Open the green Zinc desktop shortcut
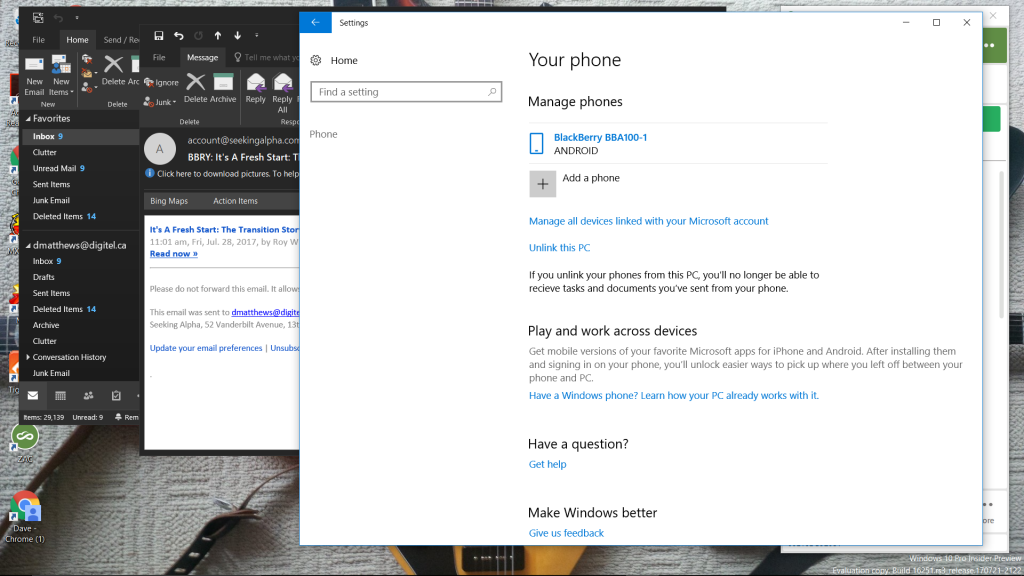Viewport: 1024px width, 576px height. [x=25, y=443]
